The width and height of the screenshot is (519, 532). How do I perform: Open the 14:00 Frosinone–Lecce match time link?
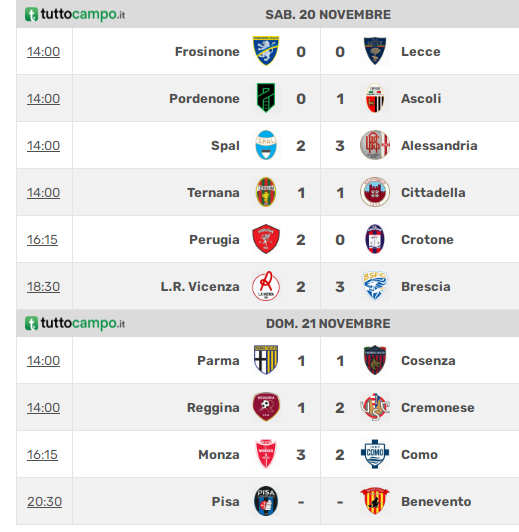click(43, 52)
